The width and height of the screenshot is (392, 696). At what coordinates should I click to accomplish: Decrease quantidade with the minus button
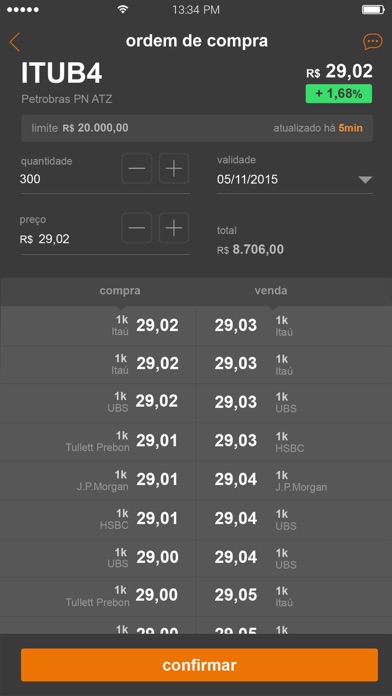pyautogui.click(x=137, y=169)
